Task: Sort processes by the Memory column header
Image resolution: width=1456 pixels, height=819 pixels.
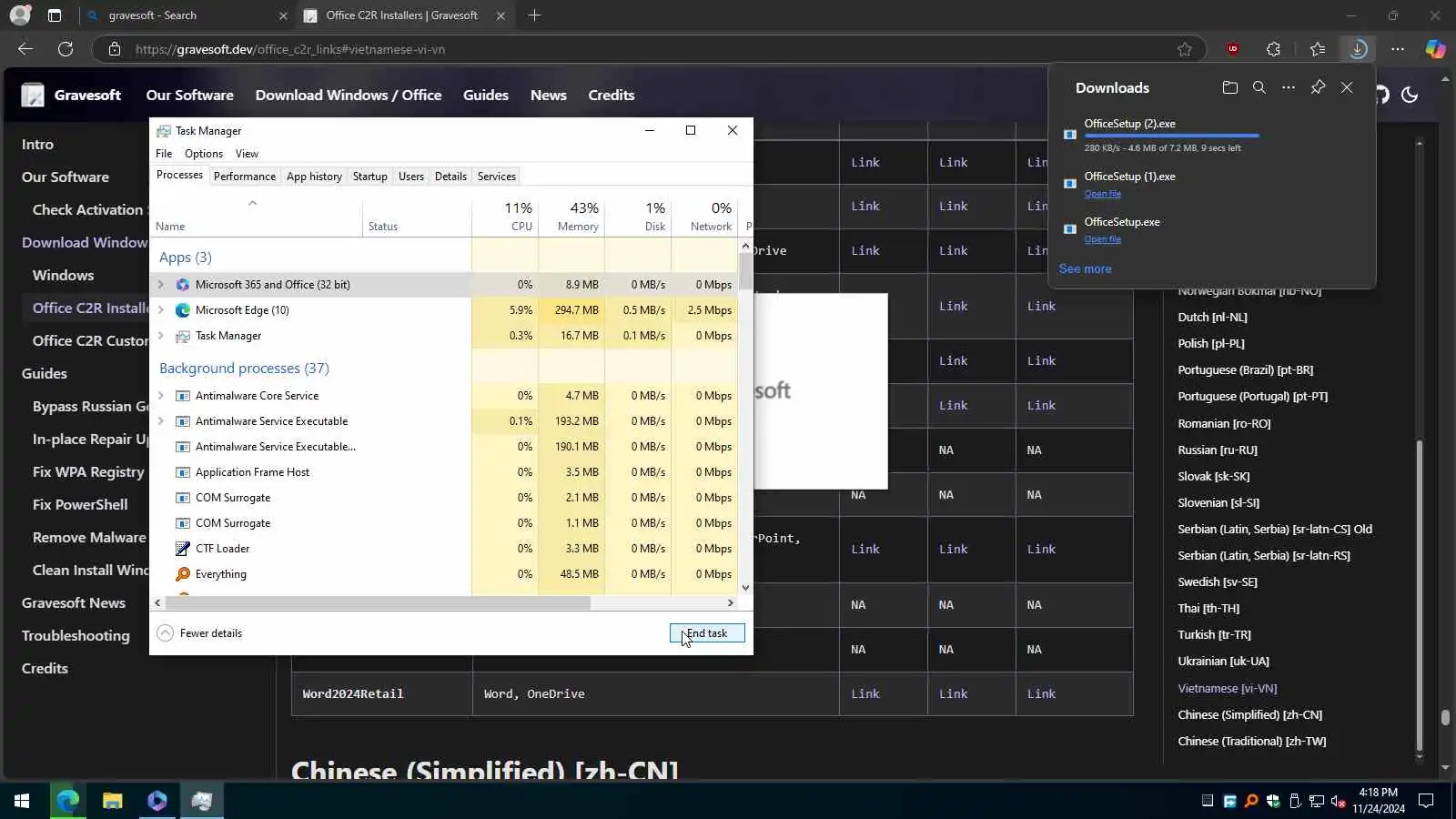Action: click(x=571, y=217)
